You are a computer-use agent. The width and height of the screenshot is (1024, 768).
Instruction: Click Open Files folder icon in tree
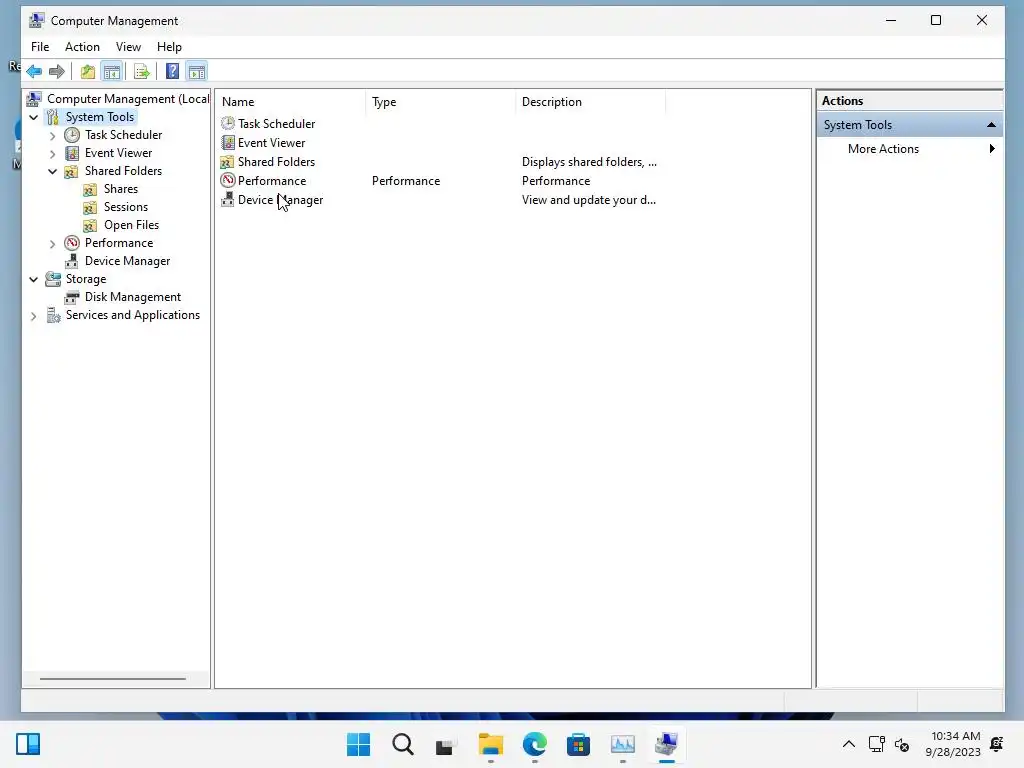coord(90,225)
